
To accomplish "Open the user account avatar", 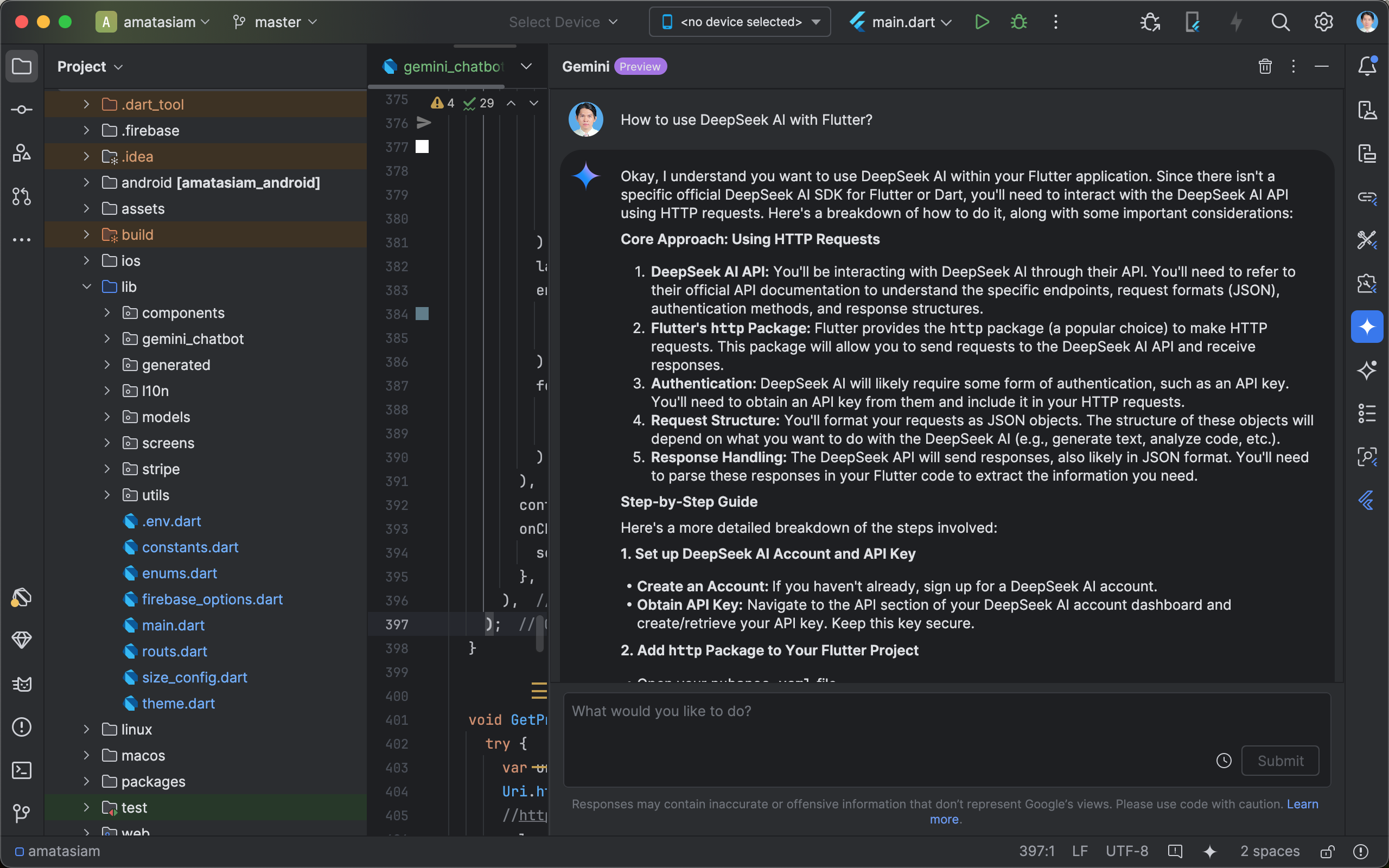I will [1367, 22].
